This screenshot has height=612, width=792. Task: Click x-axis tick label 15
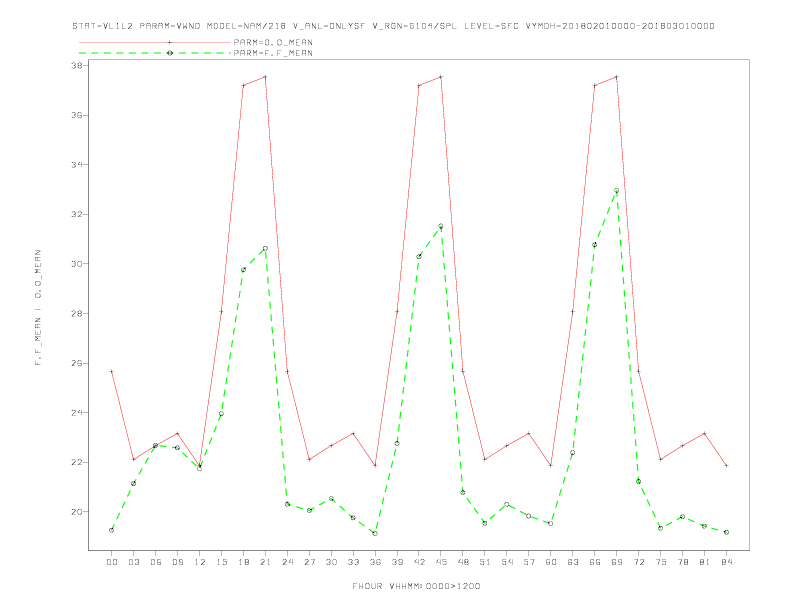(x=222, y=562)
